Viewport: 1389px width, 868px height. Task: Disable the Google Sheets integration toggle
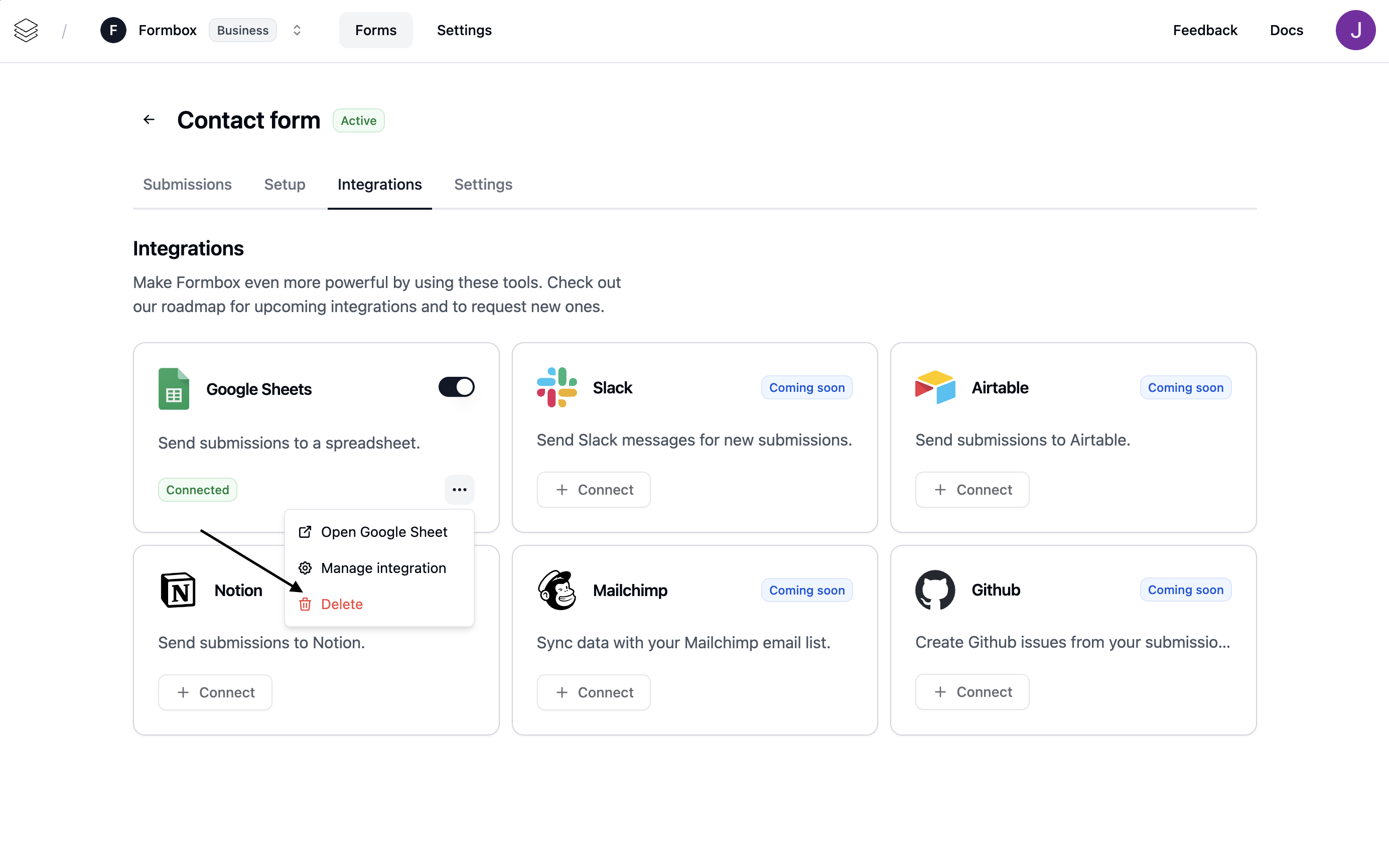[456, 387]
